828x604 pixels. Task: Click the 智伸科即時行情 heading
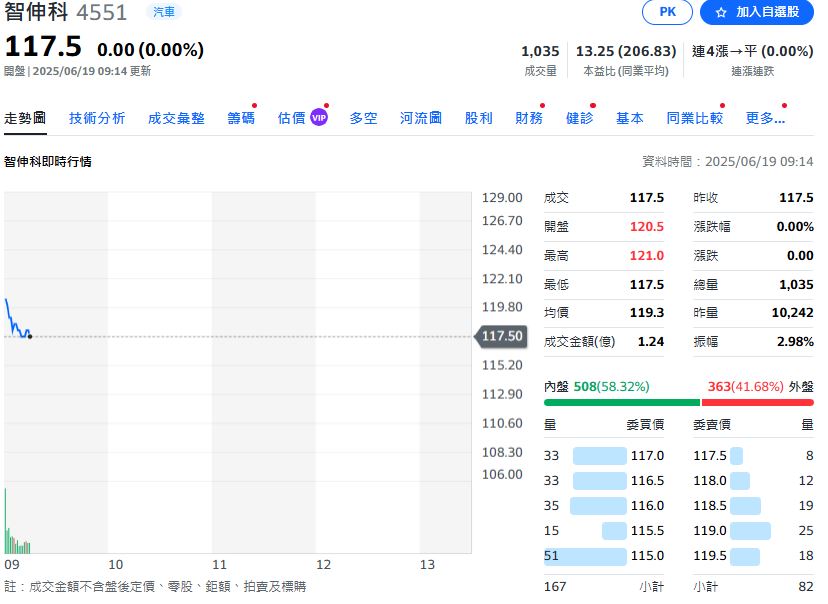pyautogui.click(x=48, y=162)
